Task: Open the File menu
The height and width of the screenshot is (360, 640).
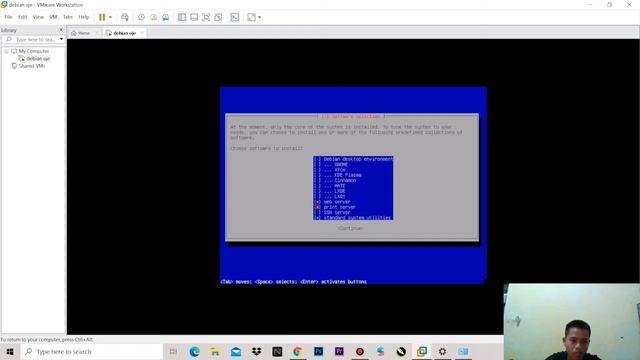Action: point(9,17)
